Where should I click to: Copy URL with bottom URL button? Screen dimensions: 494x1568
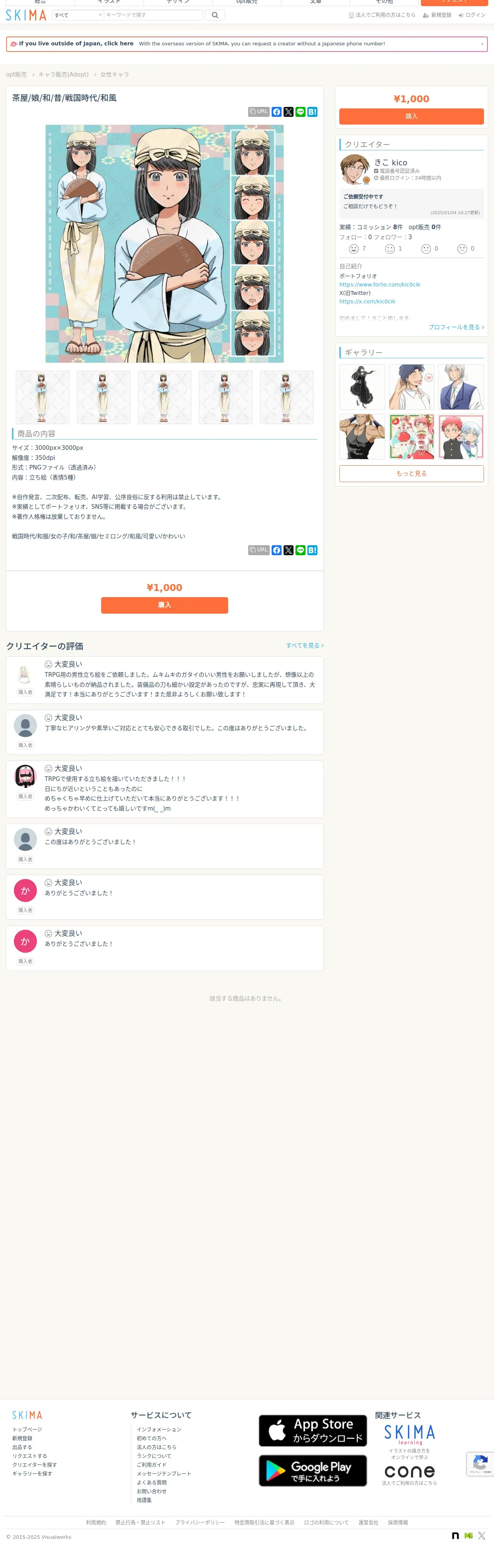pos(259,550)
